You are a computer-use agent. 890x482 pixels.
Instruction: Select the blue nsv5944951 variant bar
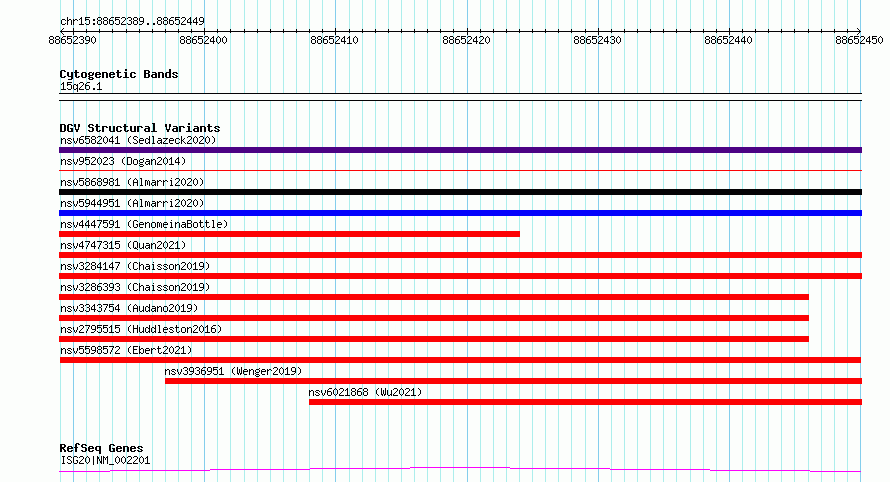coord(460,213)
